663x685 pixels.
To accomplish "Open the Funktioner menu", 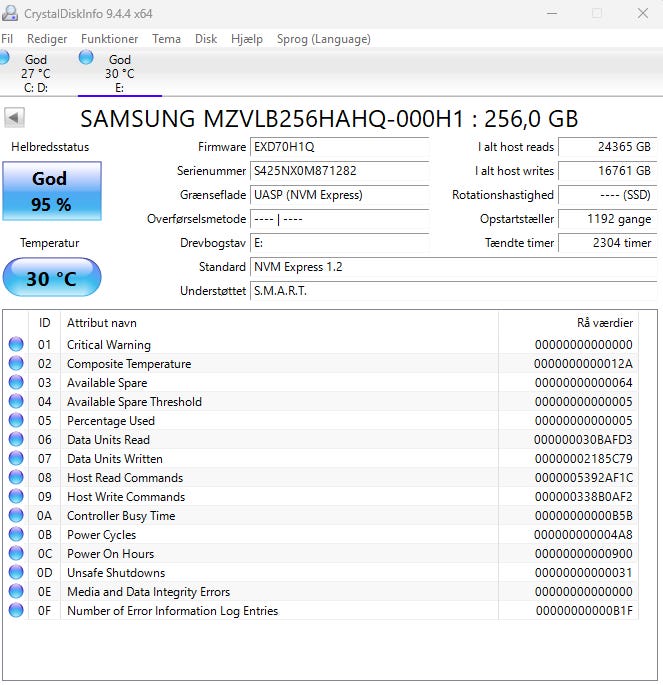I will pos(109,39).
